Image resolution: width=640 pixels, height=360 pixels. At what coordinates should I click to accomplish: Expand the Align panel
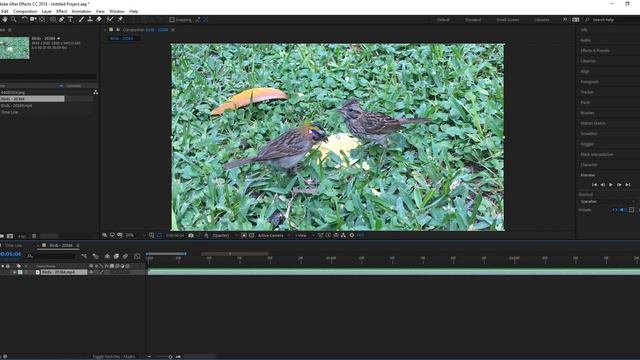(x=585, y=71)
